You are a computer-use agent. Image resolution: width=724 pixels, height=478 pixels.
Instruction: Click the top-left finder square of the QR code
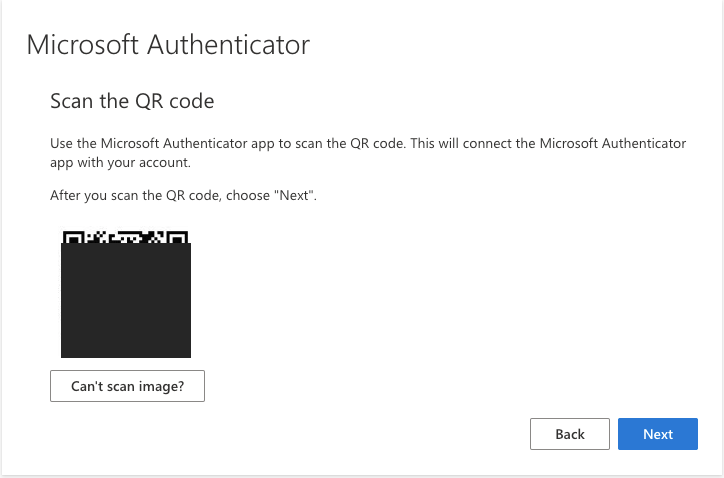(x=73, y=237)
